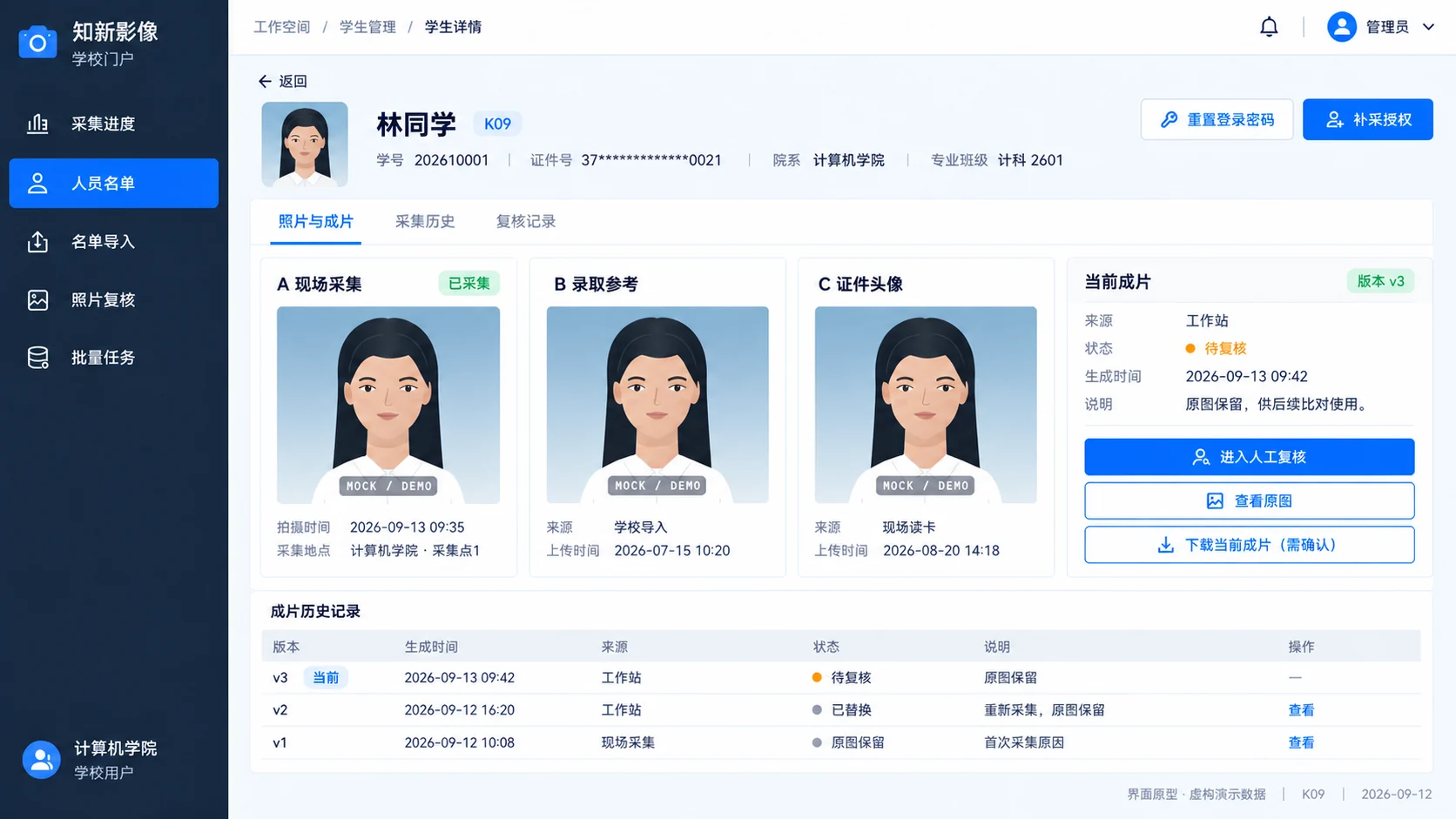Click the 管理员 avatar icon

click(1341, 27)
